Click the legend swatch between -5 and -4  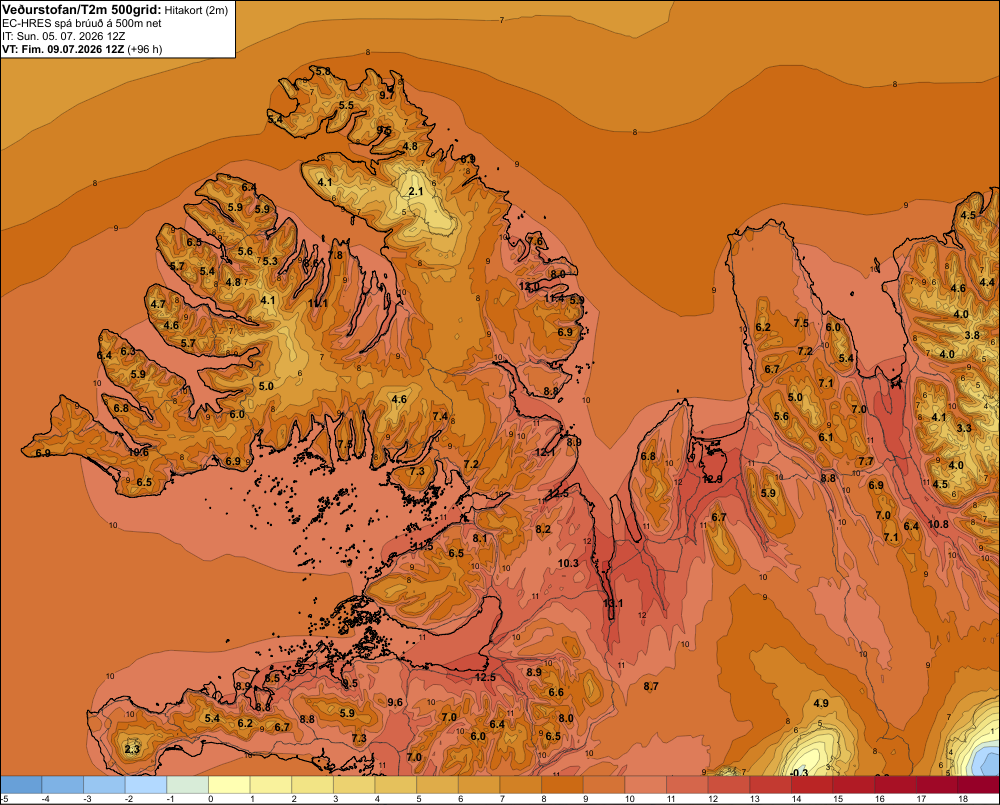click(22, 785)
